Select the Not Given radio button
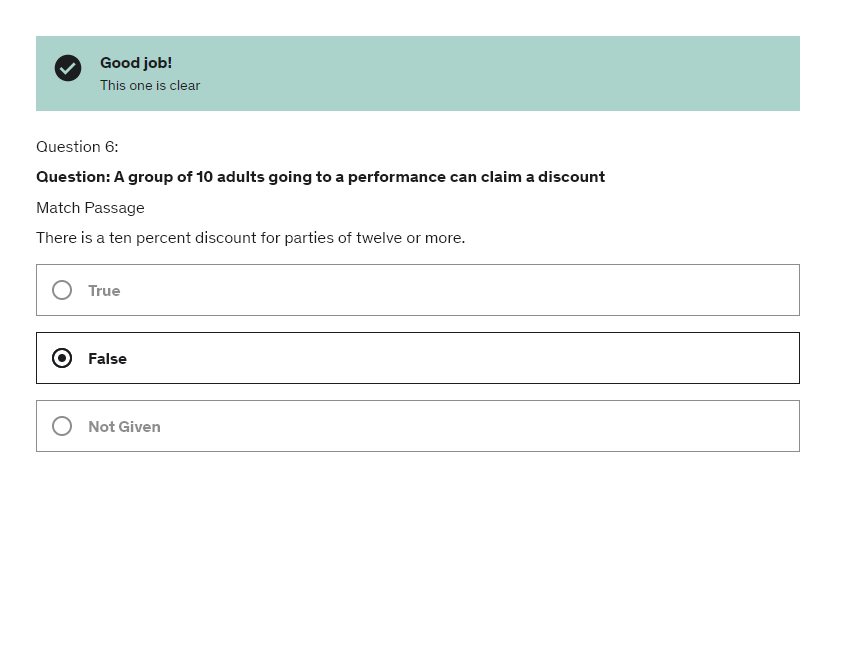The image size is (861, 655). [62, 426]
